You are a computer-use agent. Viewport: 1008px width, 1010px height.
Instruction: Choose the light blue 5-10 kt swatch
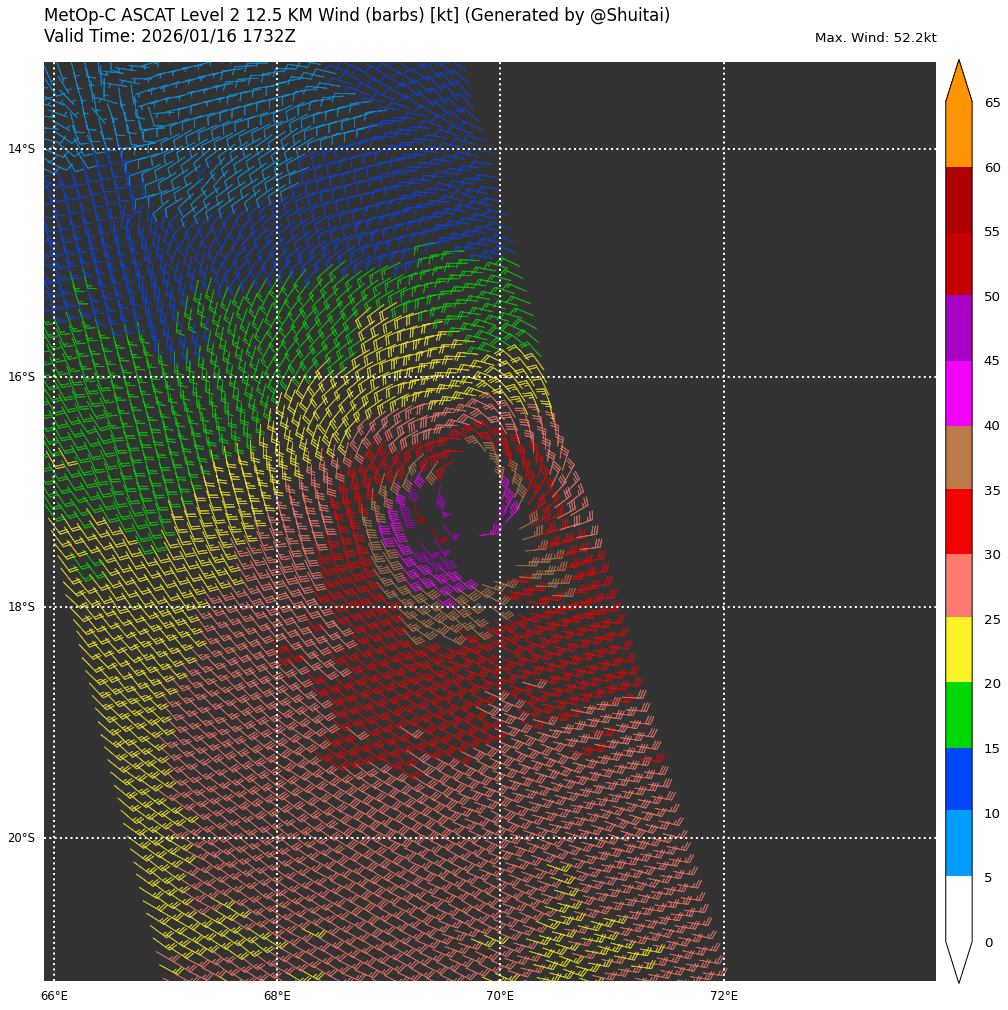pos(958,843)
